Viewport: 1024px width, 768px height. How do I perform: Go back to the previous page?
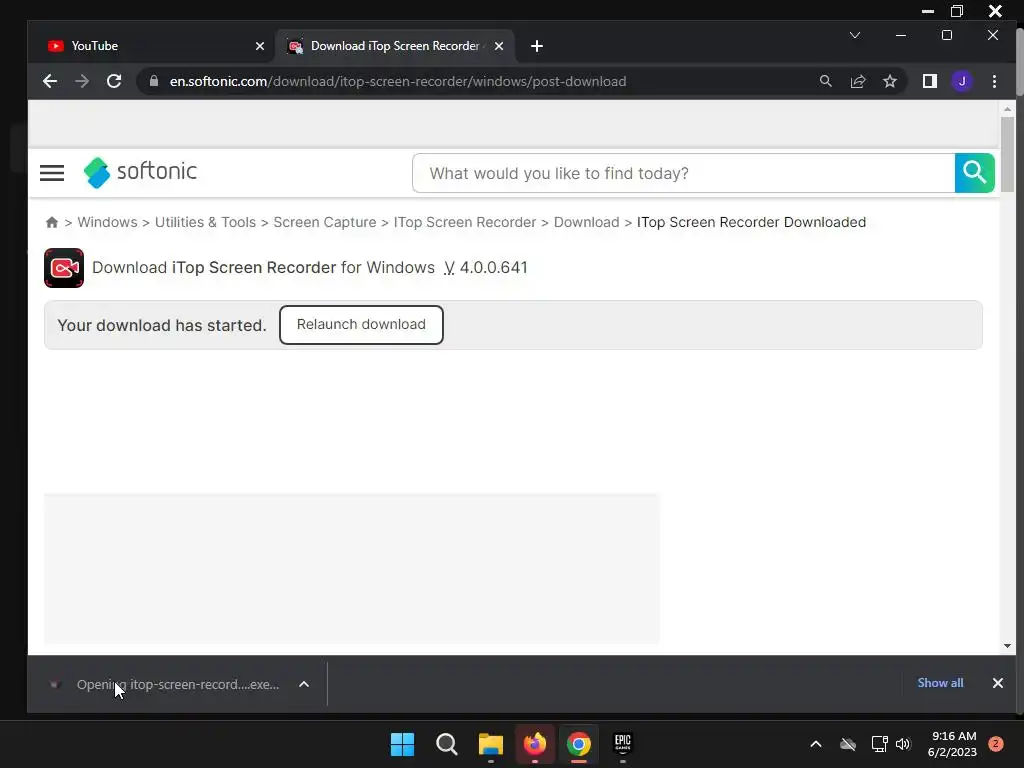coord(50,81)
